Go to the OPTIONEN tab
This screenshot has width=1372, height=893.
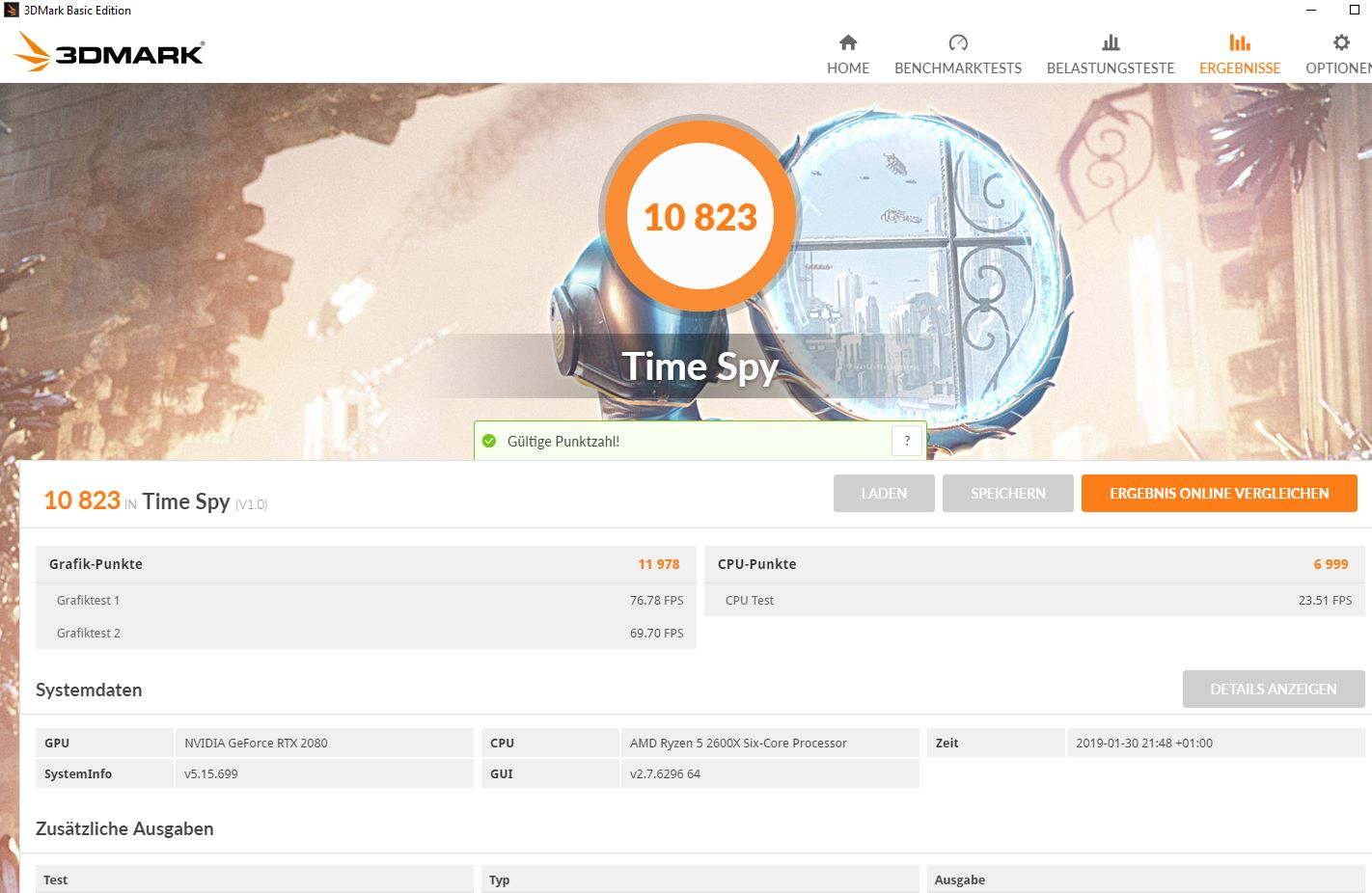tap(1339, 55)
